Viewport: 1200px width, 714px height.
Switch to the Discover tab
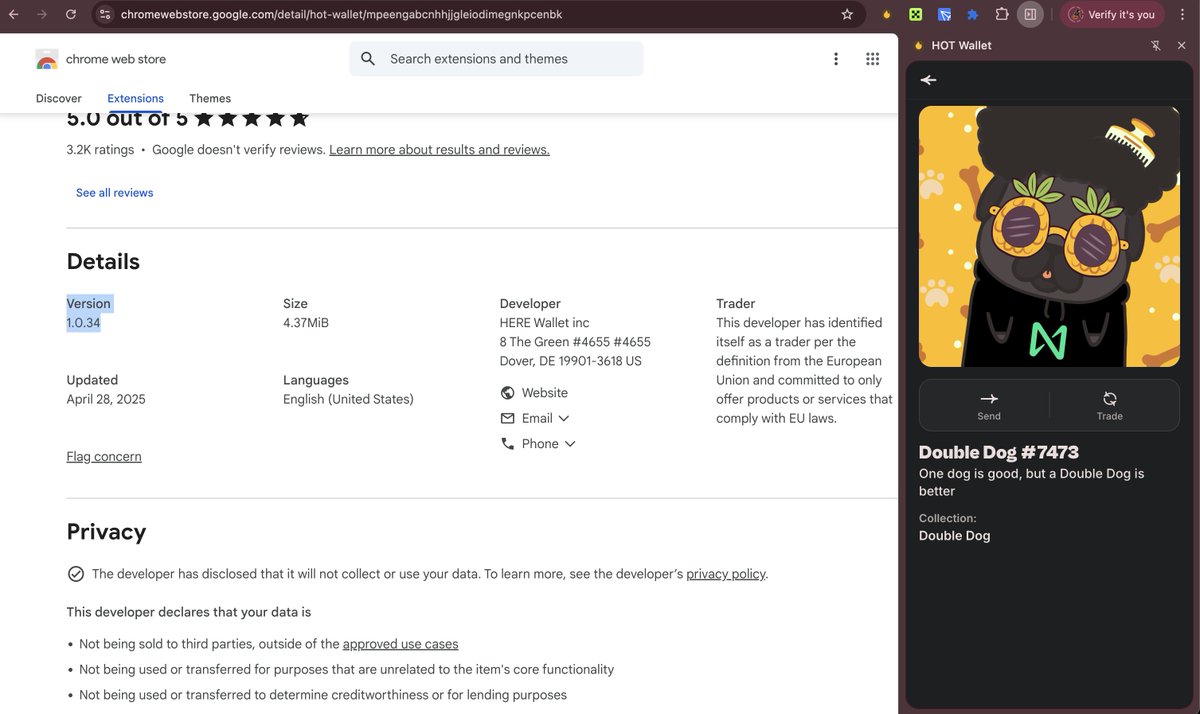point(59,98)
